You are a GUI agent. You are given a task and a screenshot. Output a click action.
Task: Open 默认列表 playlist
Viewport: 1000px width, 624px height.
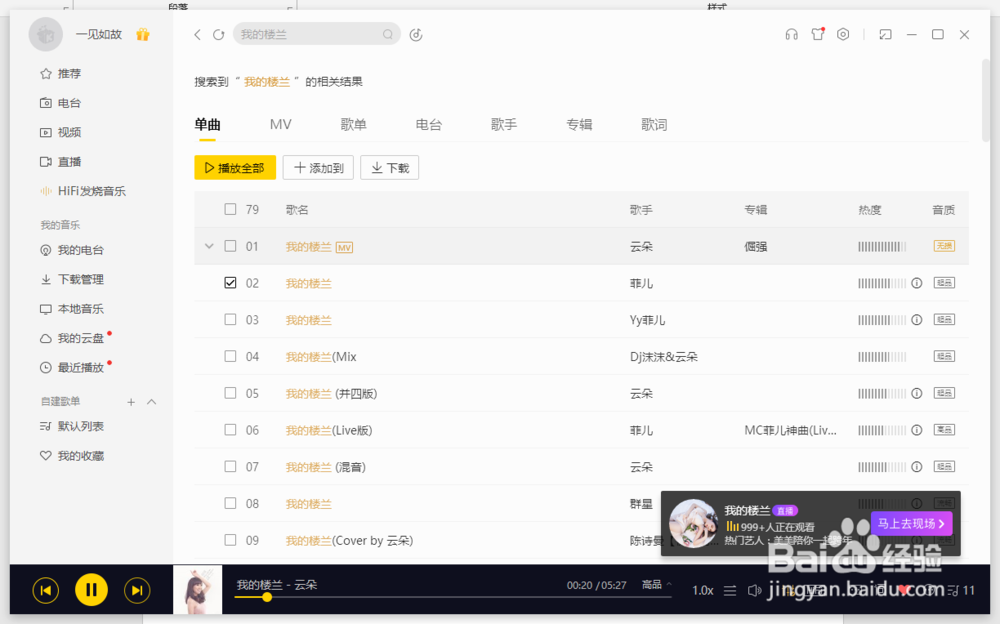click(x=71, y=426)
